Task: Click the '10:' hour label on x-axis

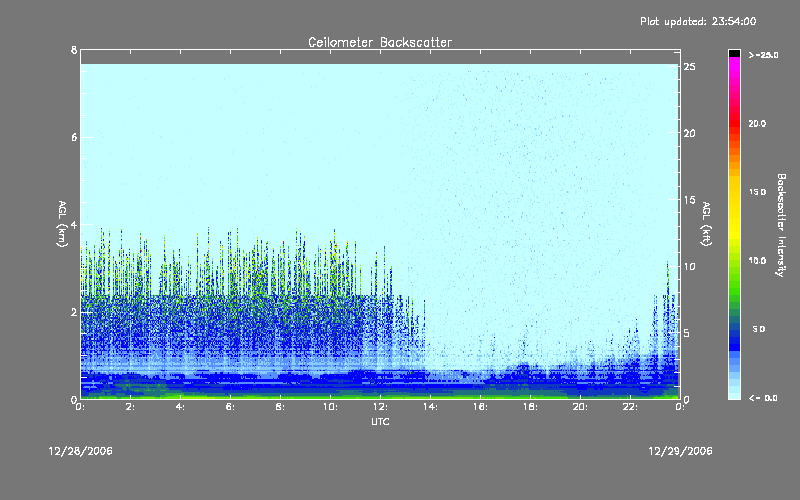Action: 330,407
